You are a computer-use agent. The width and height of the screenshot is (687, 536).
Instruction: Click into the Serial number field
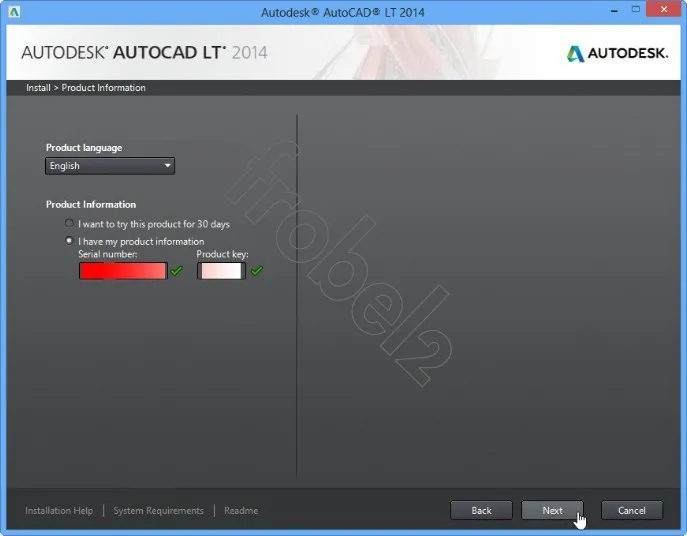tap(123, 271)
